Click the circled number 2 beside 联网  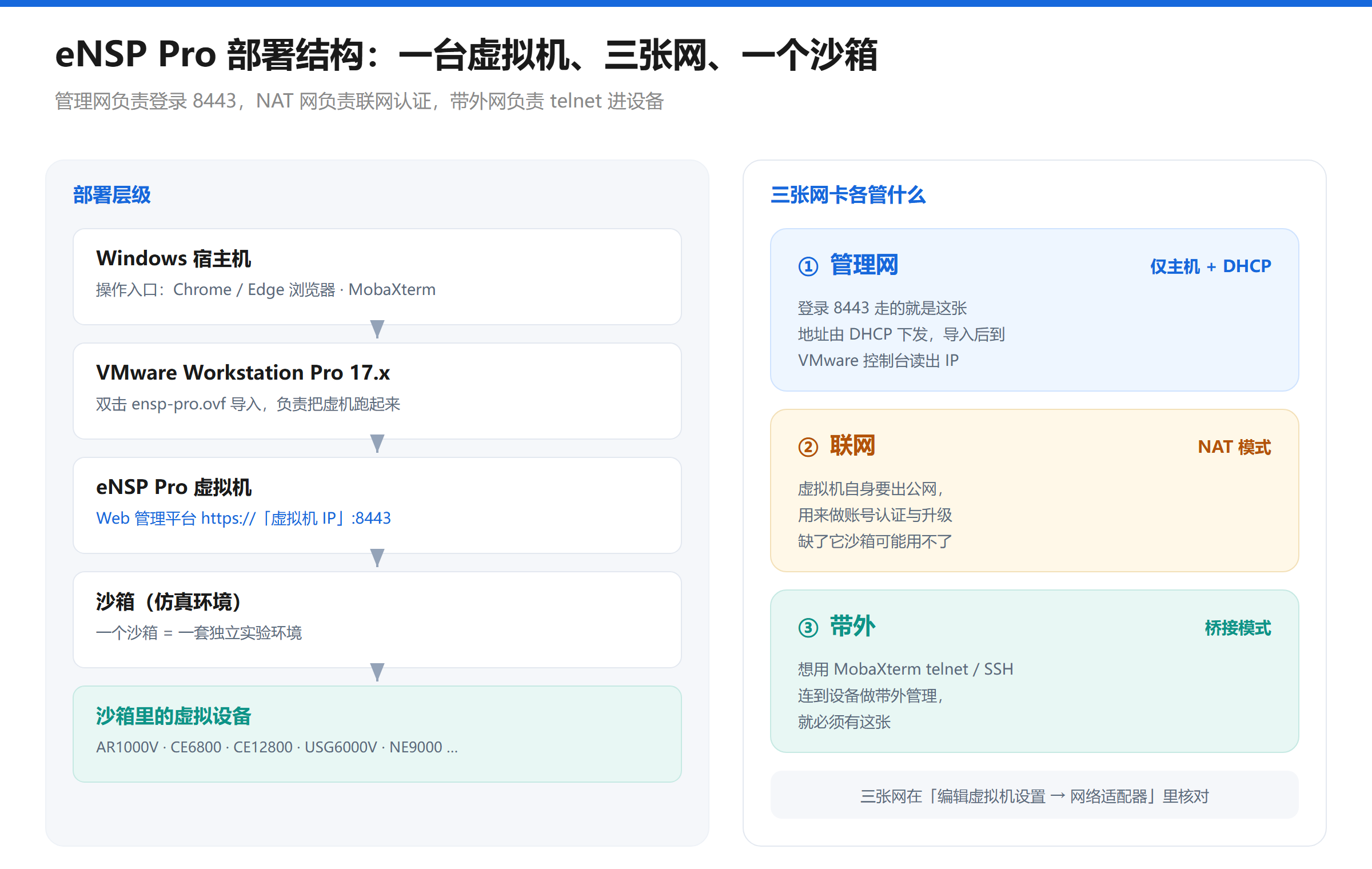coord(808,447)
